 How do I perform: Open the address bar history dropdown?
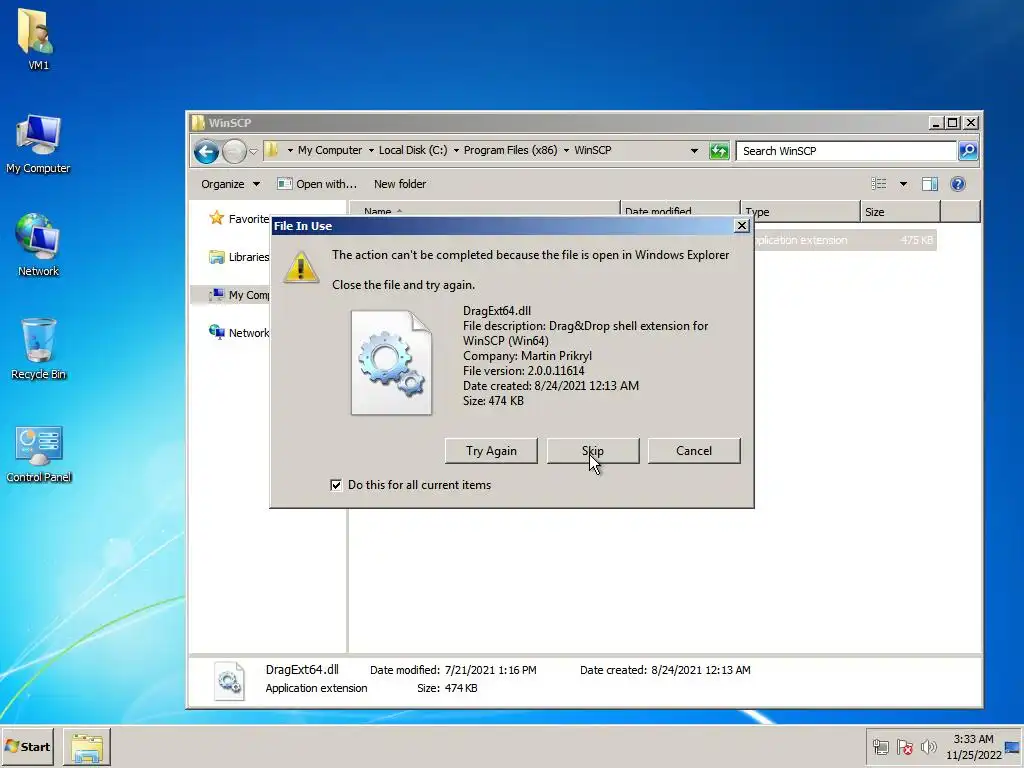pos(694,151)
